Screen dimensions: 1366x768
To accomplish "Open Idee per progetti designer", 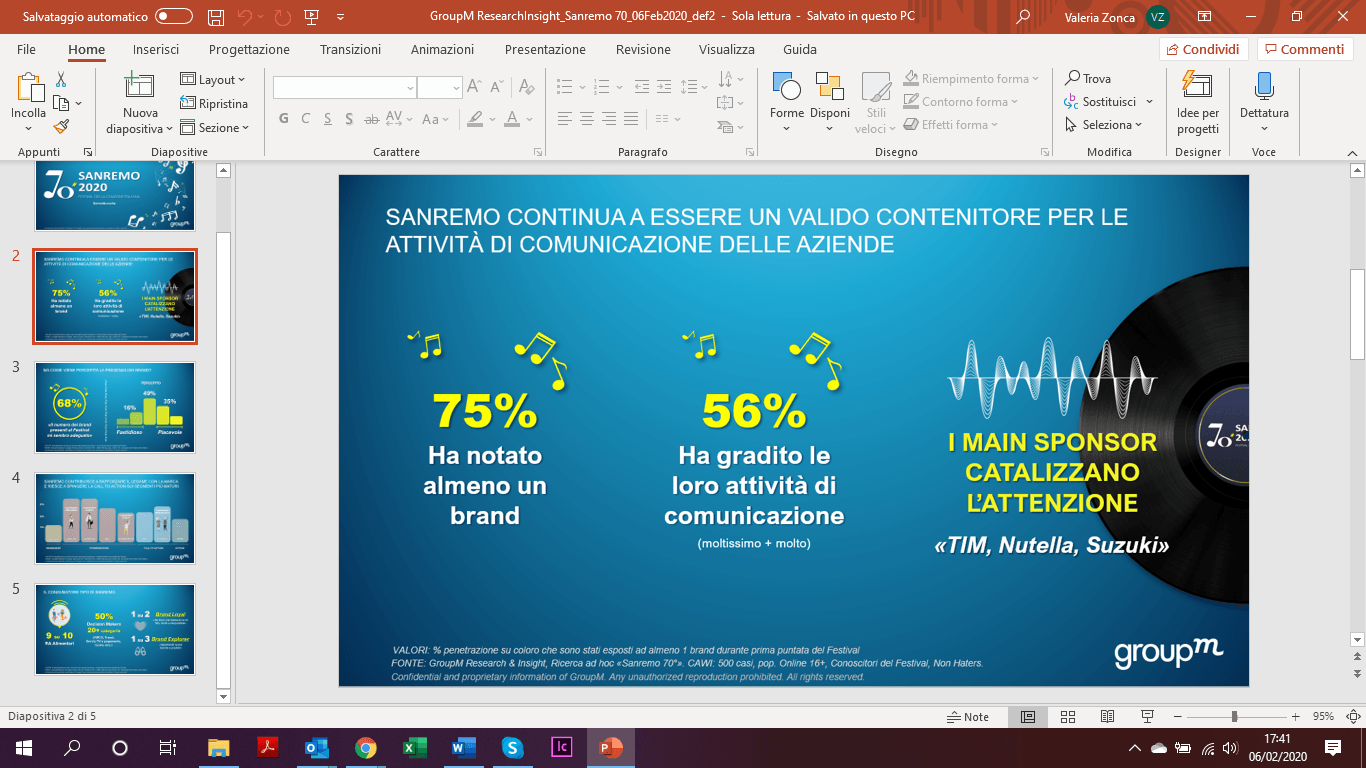I will [1197, 102].
